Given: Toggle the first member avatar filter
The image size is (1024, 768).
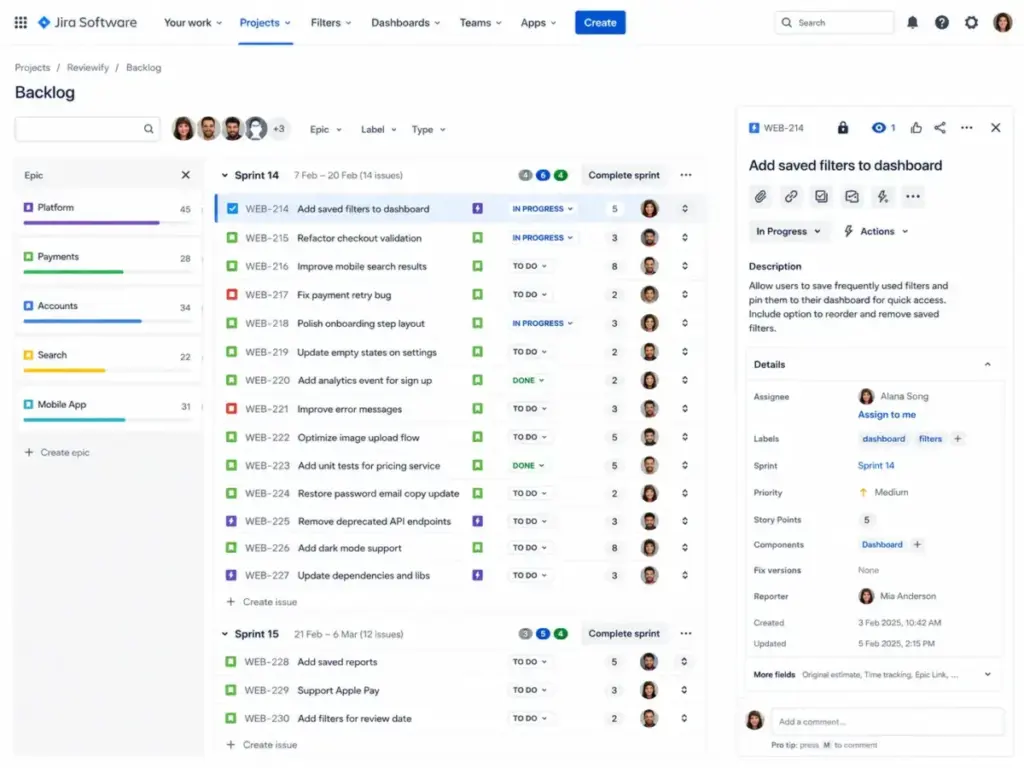Looking at the screenshot, I should click(184, 129).
